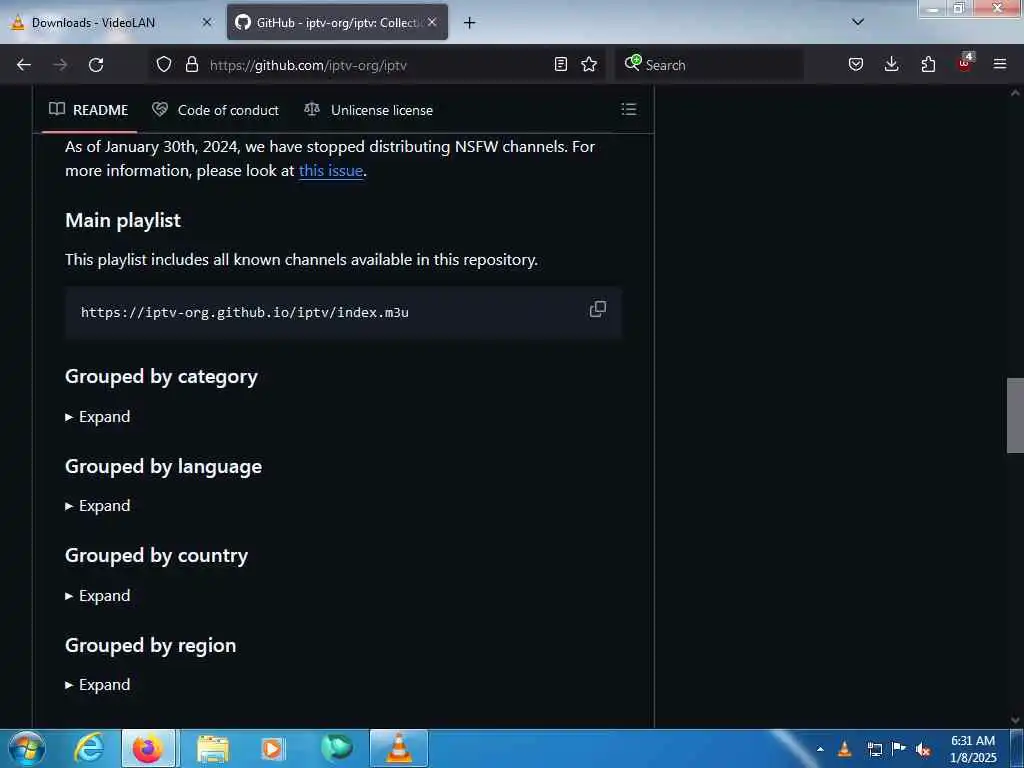Bookmark this page with the star
Image resolution: width=1024 pixels, height=768 pixels.
[x=589, y=64]
